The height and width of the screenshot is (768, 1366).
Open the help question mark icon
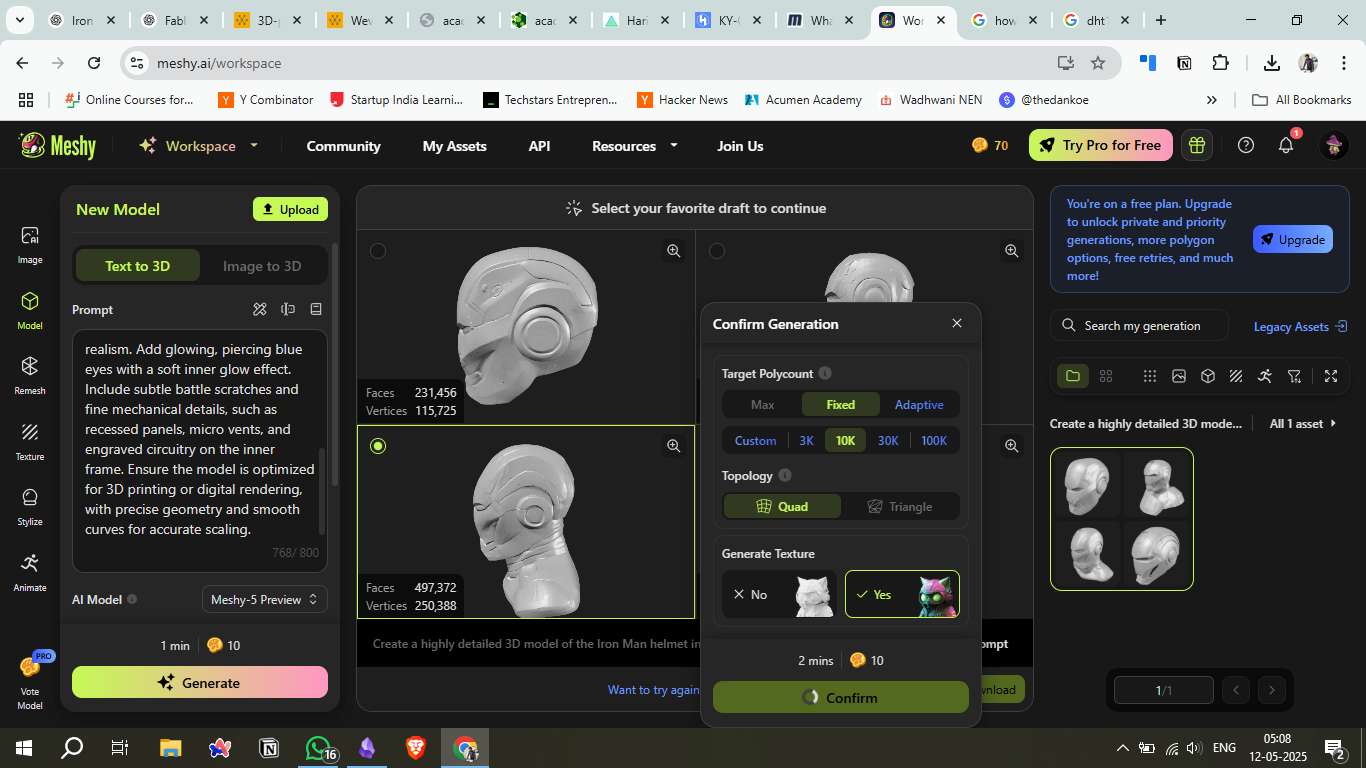[x=1246, y=146]
